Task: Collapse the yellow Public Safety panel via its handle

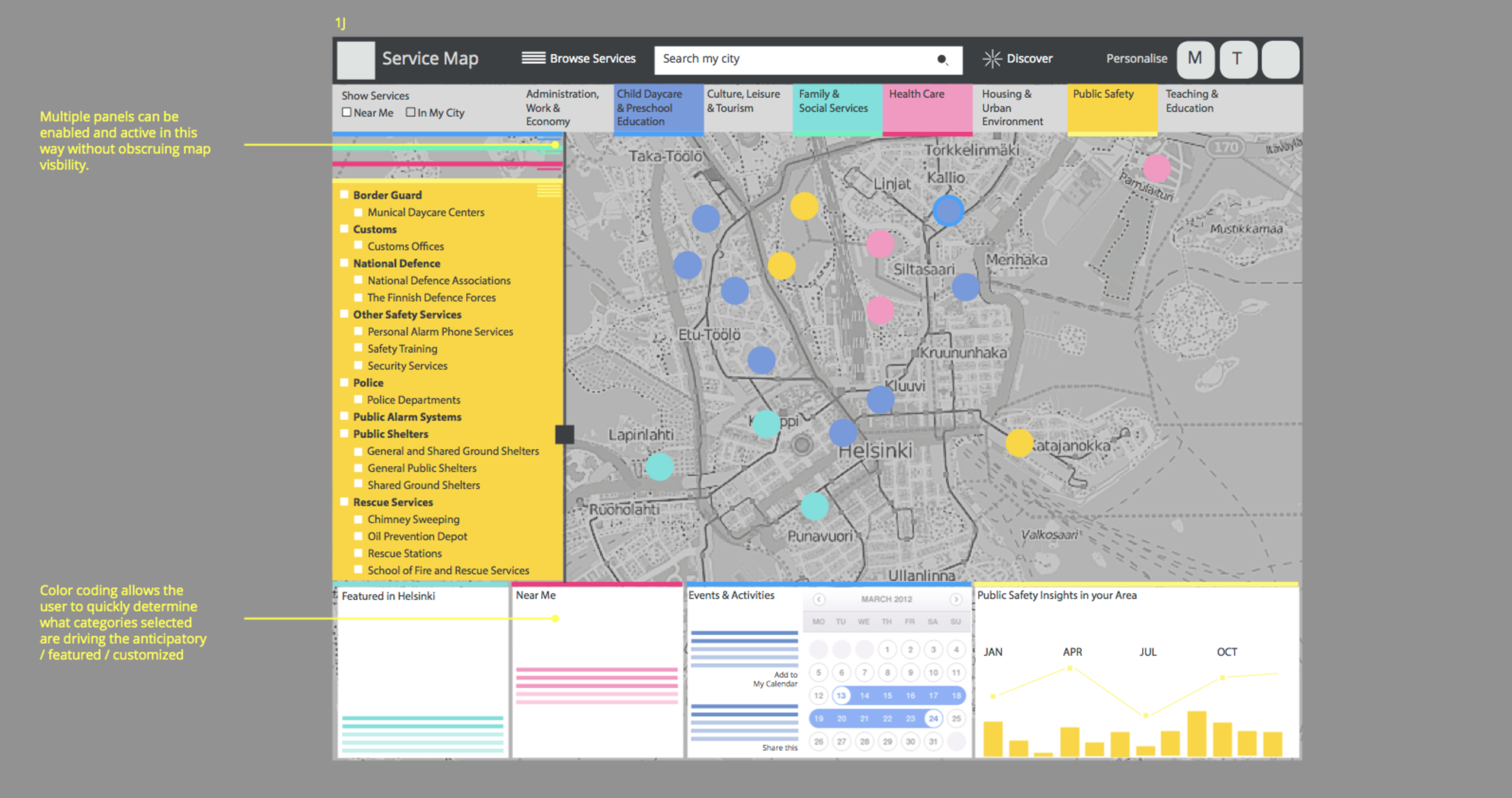Action: pyautogui.click(x=549, y=191)
